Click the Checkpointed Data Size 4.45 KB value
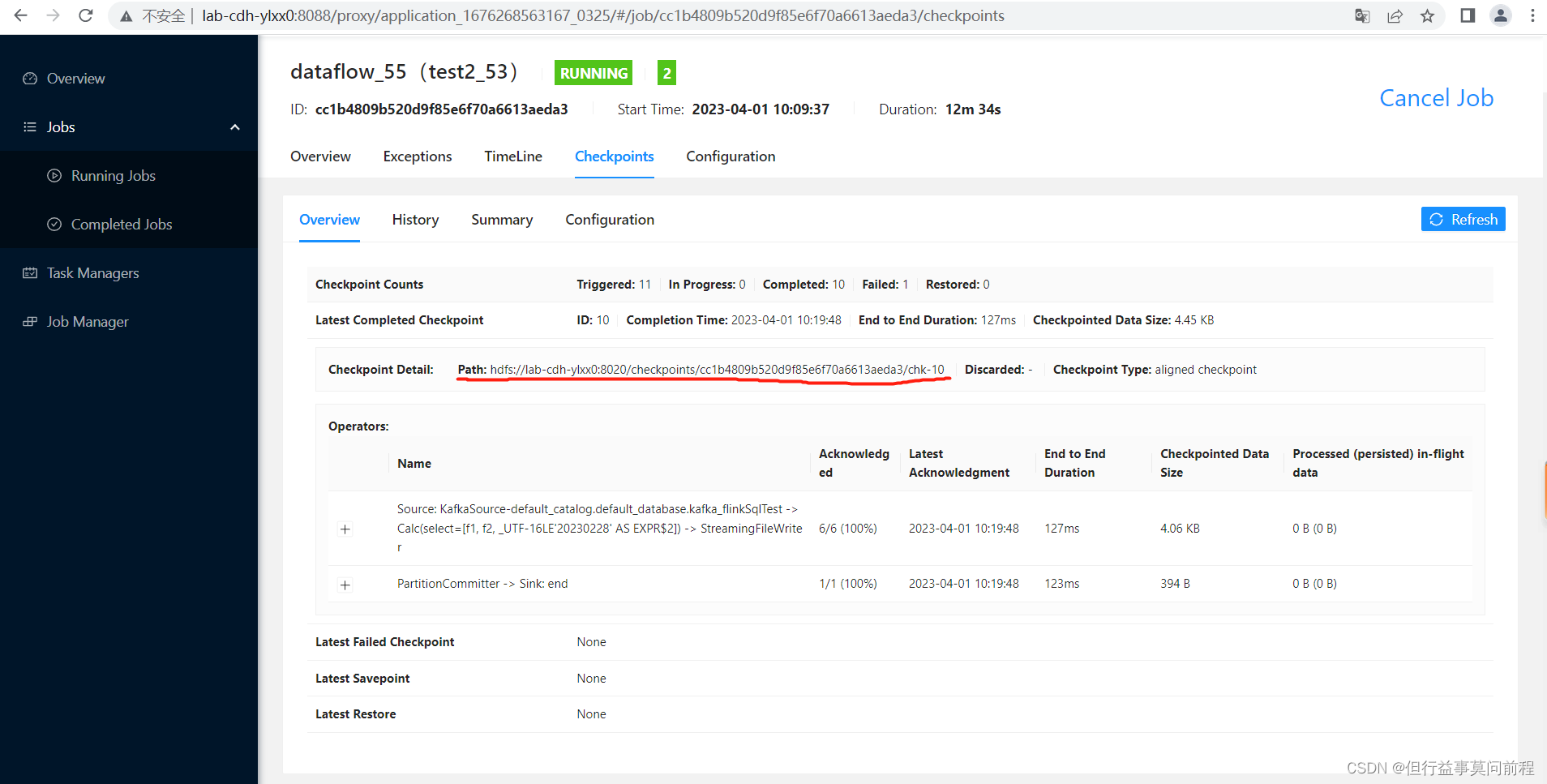Image resolution: width=1547 pixels, height=784 pixels. 1193,320
